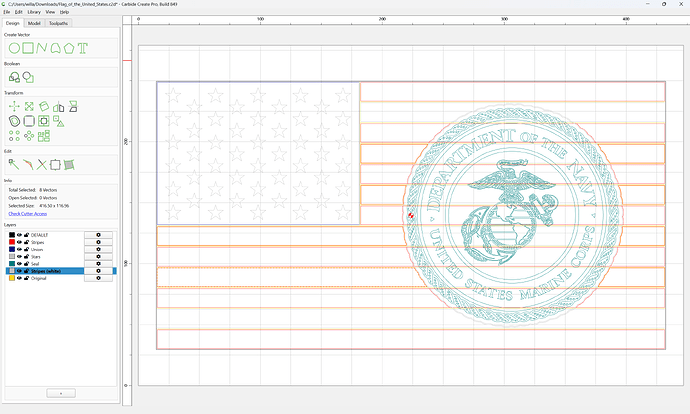The width and height of the screenshot is (690, 414).
Task: Open settings gear for DEFAULT layer
Action: point(98,235)
